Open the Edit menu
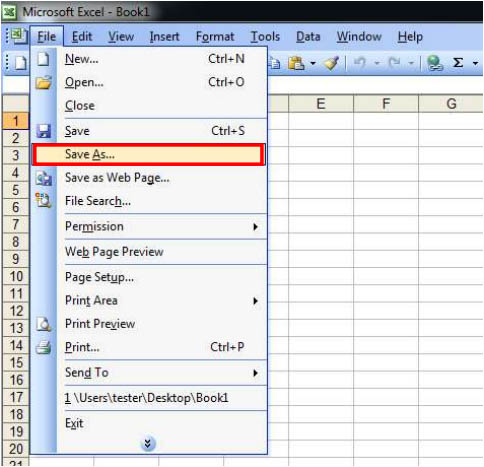Image resolution: width=484 pixels, height=467 pixels. (82, 36)
